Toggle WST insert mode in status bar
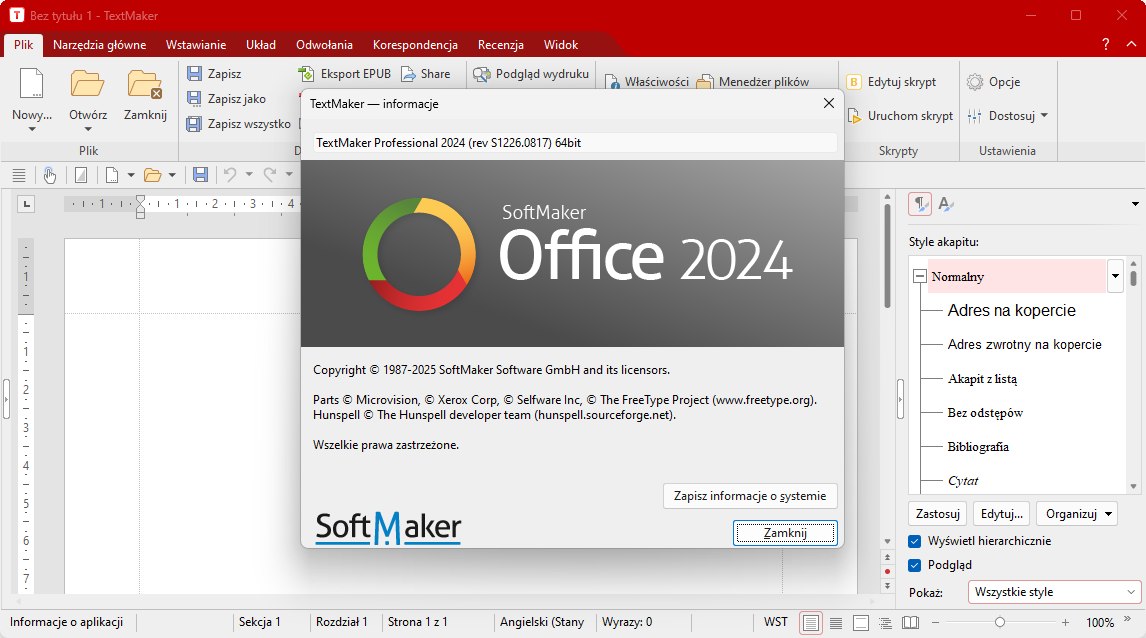This screenshot has height=638, width=1146. pos(775,622)
